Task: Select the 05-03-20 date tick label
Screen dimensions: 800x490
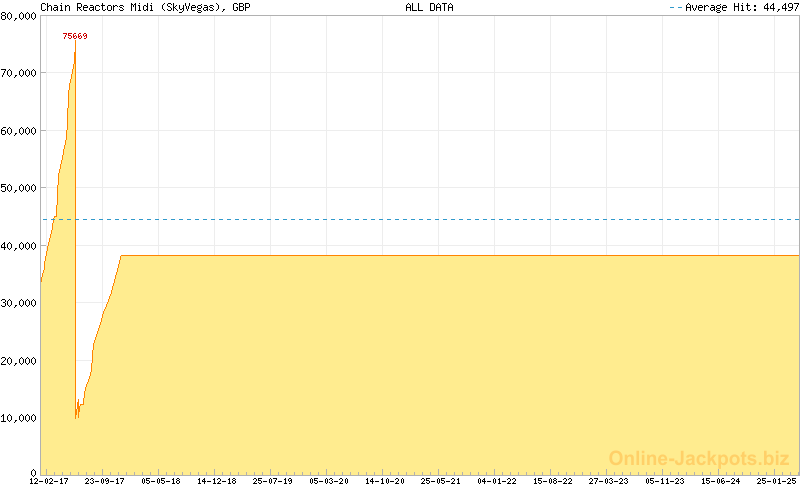Action: (328, 481)
